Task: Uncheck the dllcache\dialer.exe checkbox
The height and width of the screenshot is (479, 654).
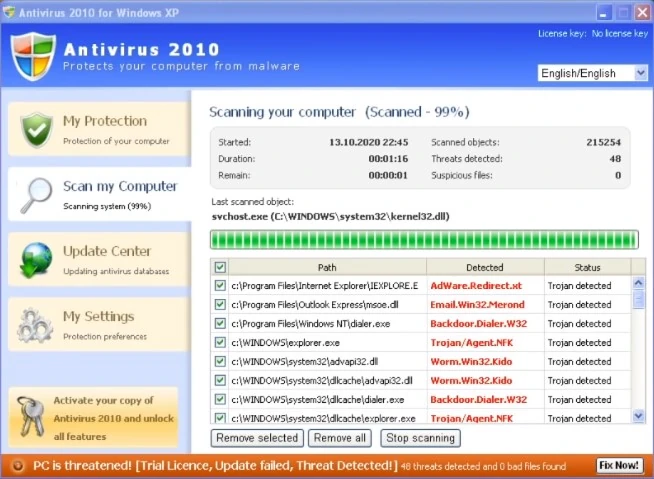Action: [220, 399]
